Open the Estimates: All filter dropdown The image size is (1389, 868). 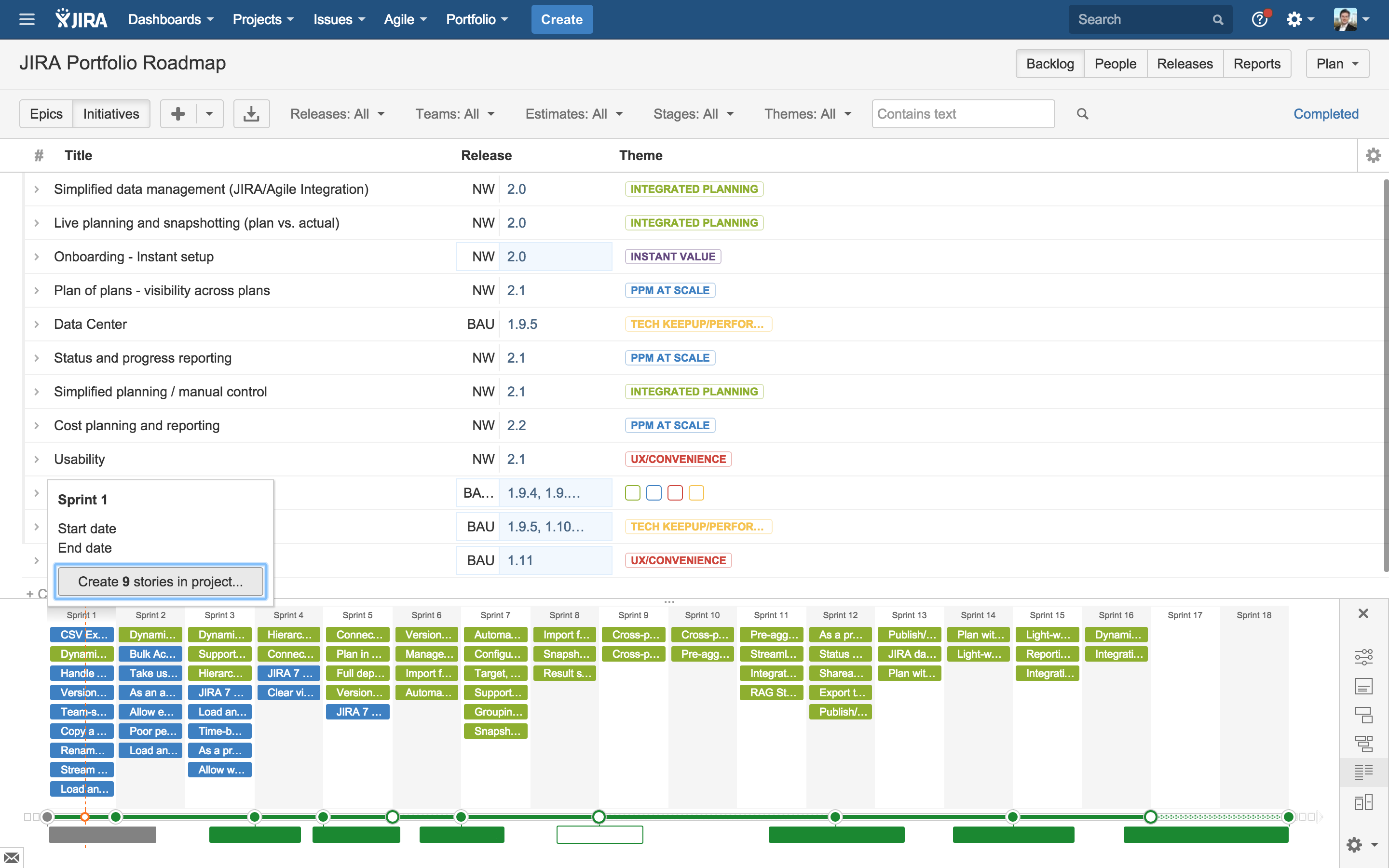(x=574, y=114)
